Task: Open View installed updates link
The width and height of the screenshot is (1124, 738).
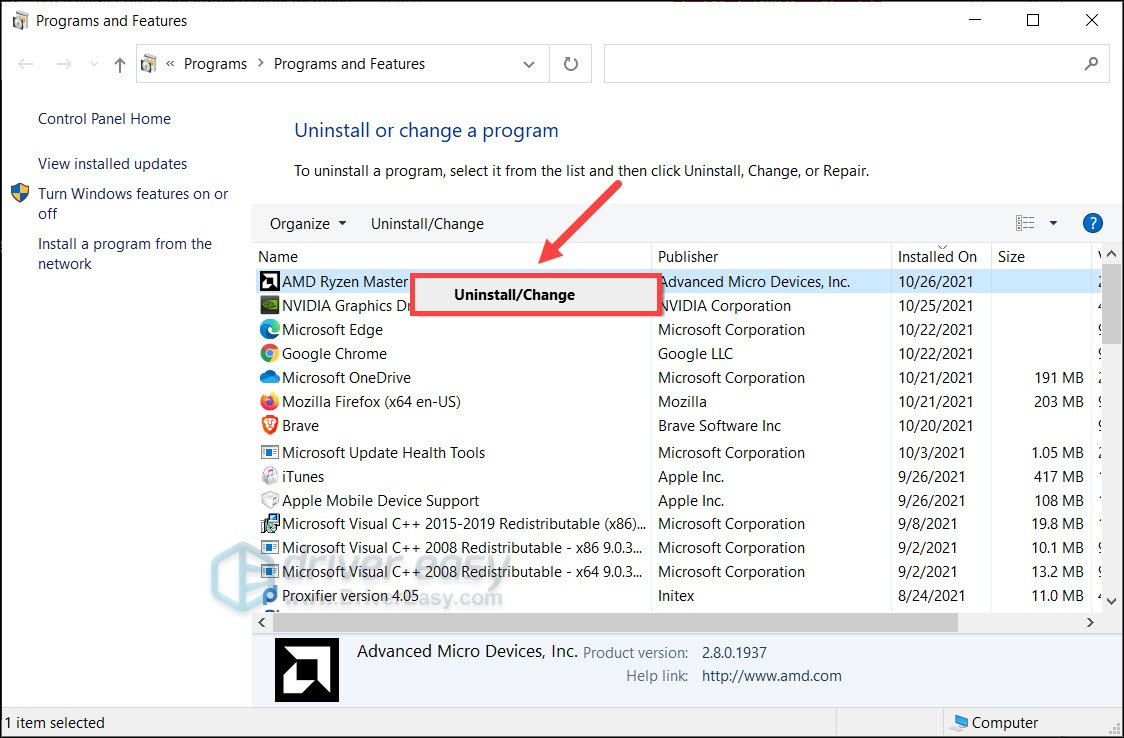Action: point(112,164)
